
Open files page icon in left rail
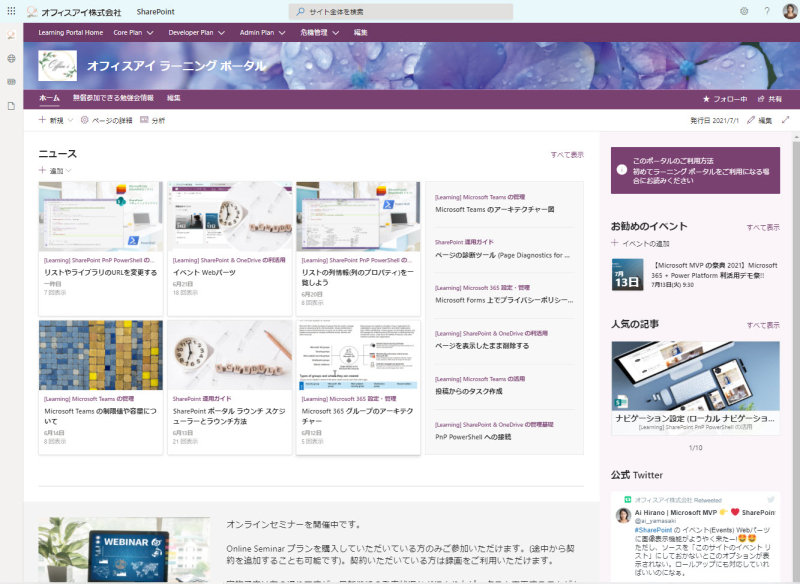(x=11, y=106)
